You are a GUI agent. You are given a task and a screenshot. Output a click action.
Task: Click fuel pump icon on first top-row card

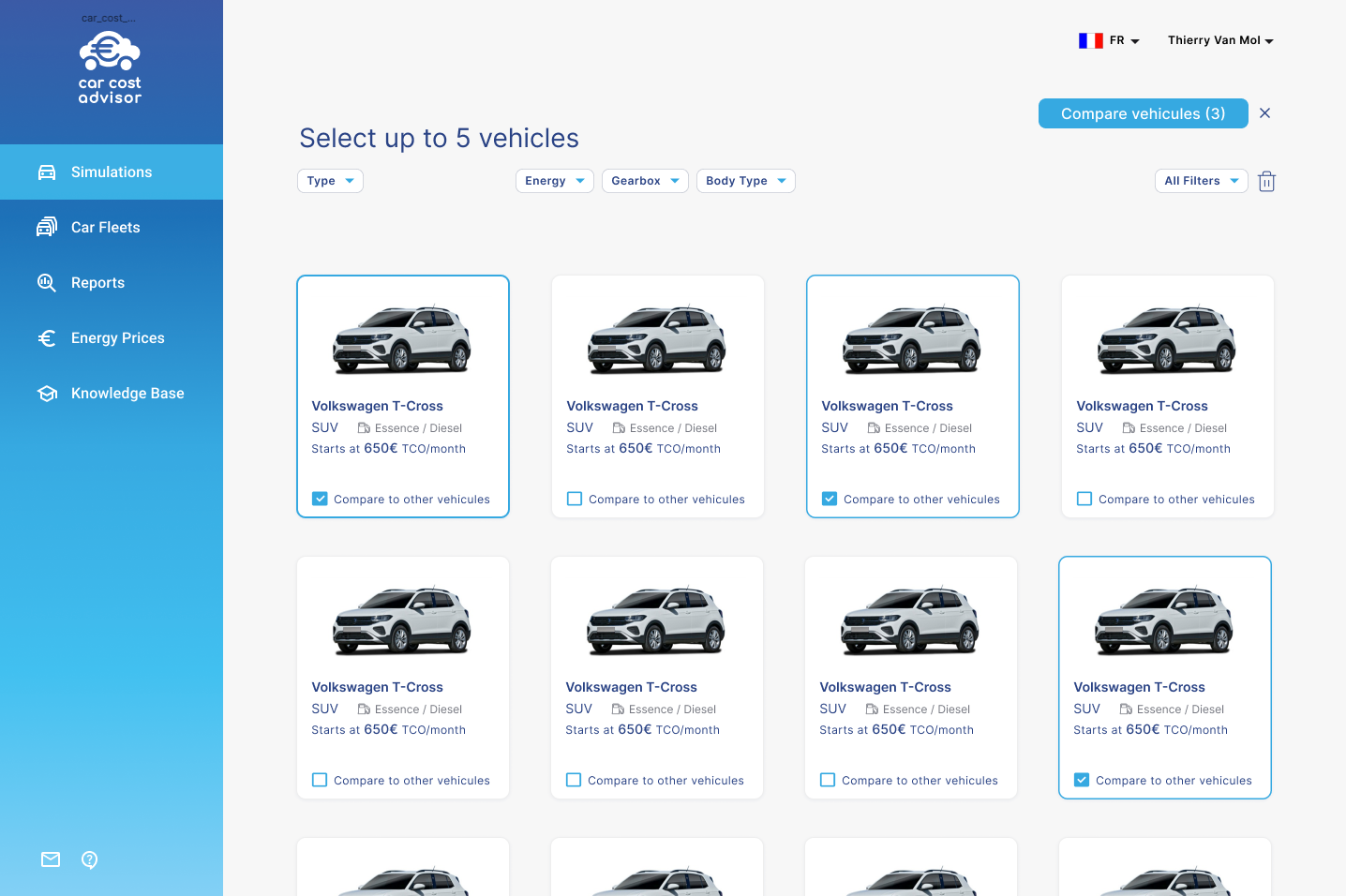point(364,428)
